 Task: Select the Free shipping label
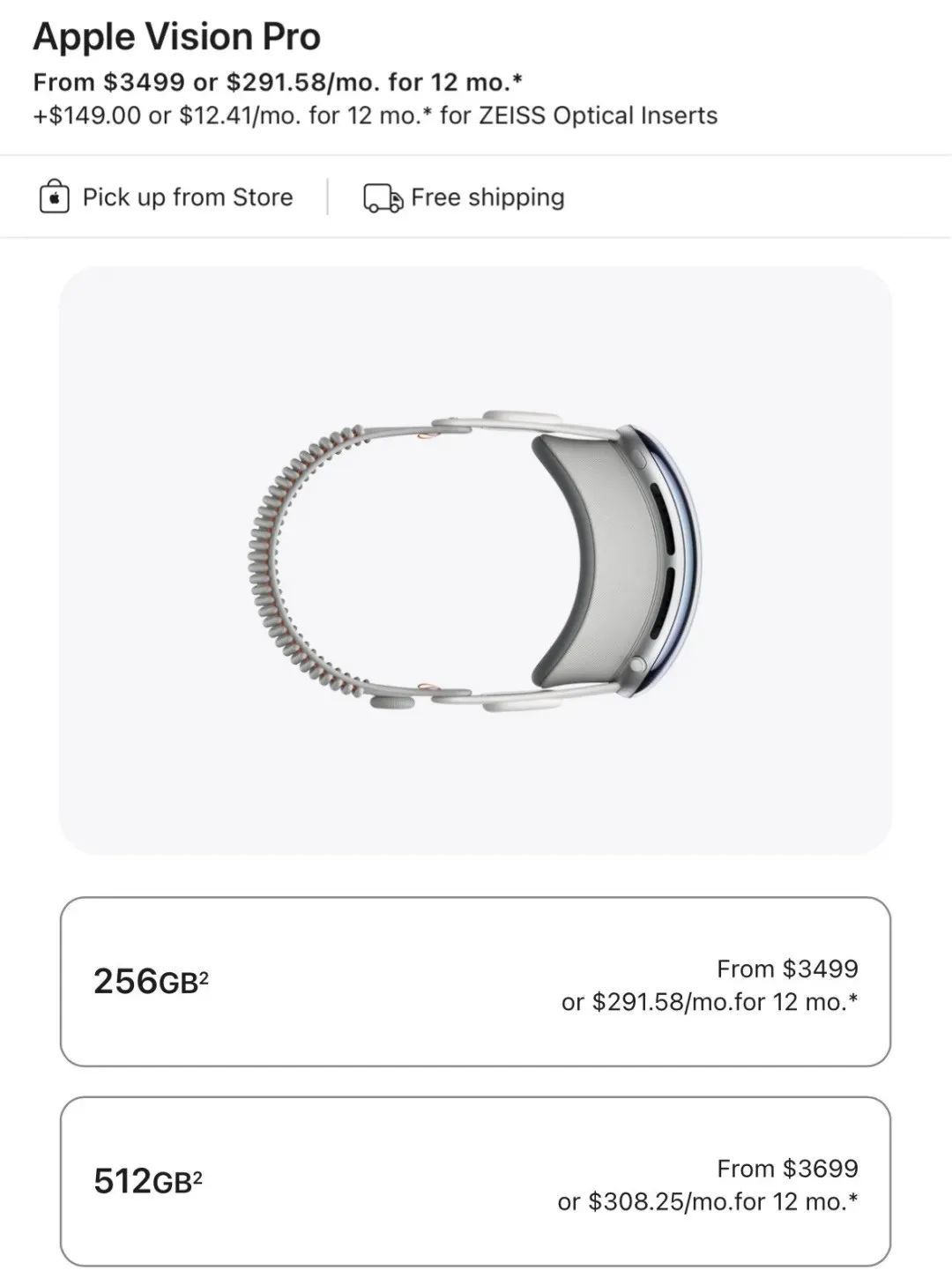487,197
